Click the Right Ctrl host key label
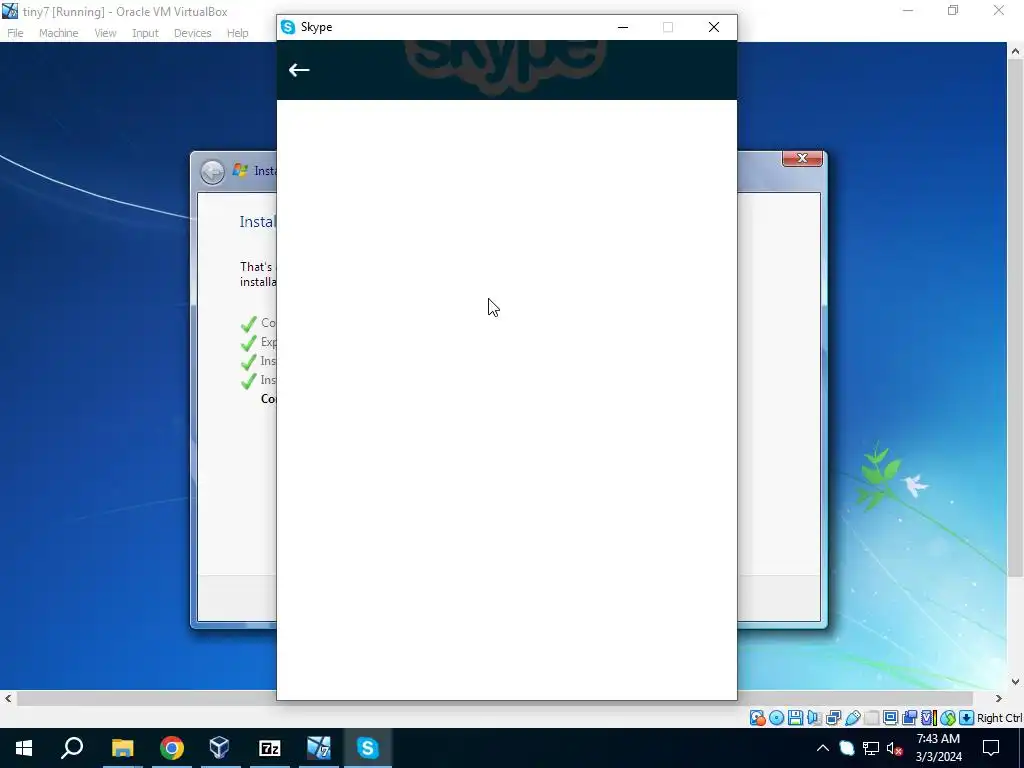Screen dimensions: 1024x768 tap(1000, 718)
